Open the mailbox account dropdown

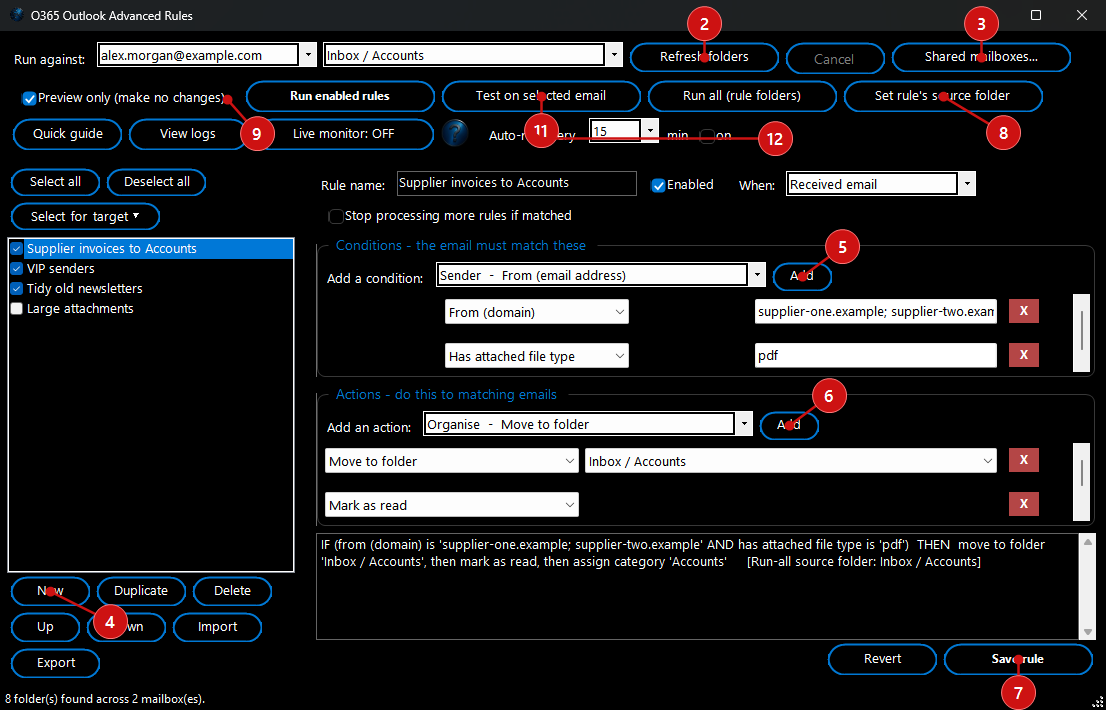pyautogui.click(x=308, y=55)
